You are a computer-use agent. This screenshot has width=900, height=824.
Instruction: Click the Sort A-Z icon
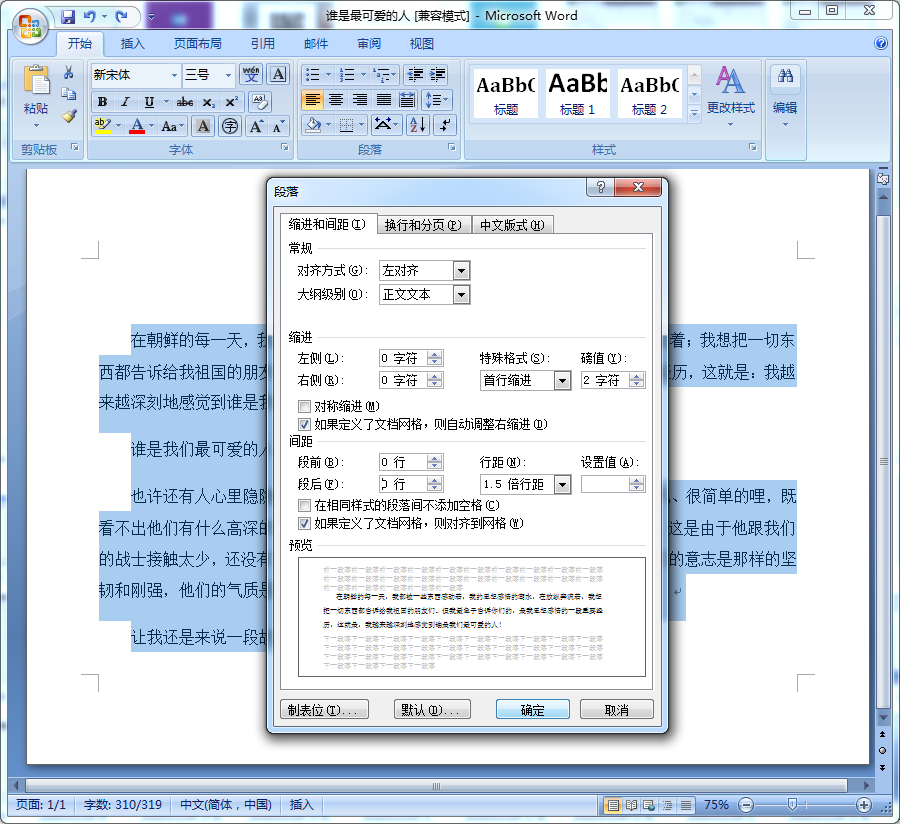pyautogui.click(x=417, y=125)
